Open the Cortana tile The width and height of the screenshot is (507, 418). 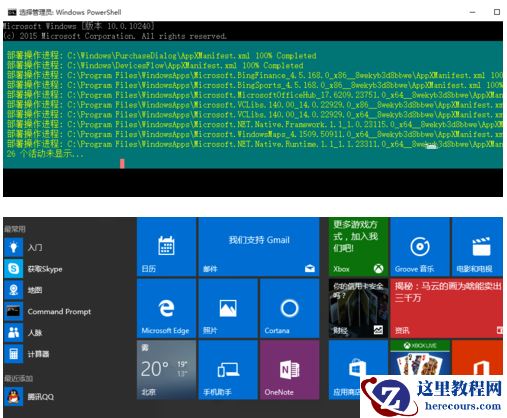[289, 308]
